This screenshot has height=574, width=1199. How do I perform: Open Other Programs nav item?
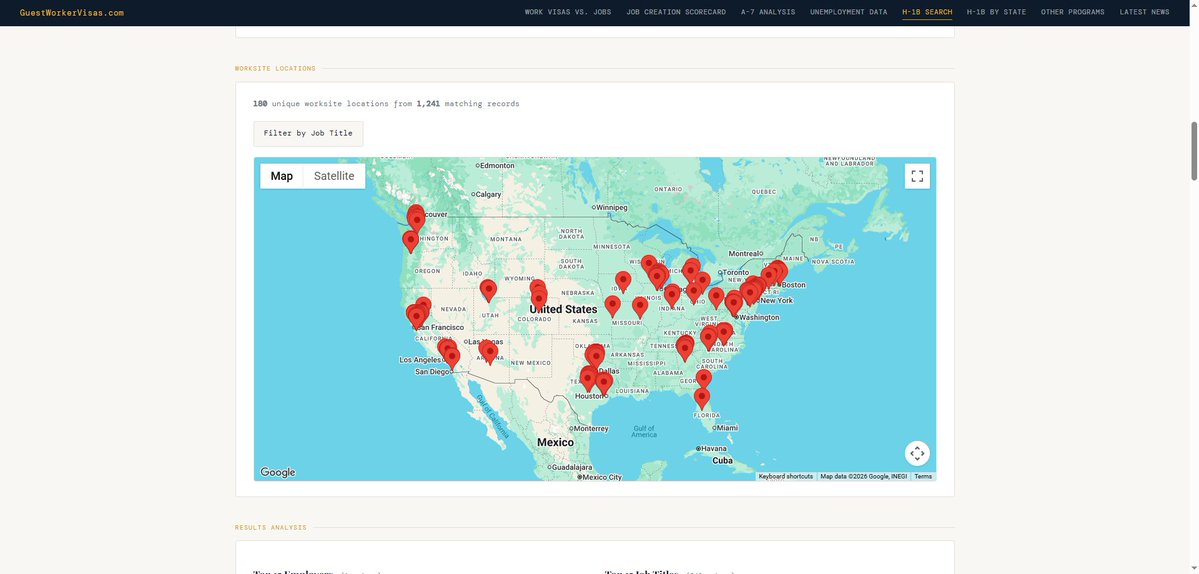[x=1072, y=12]
